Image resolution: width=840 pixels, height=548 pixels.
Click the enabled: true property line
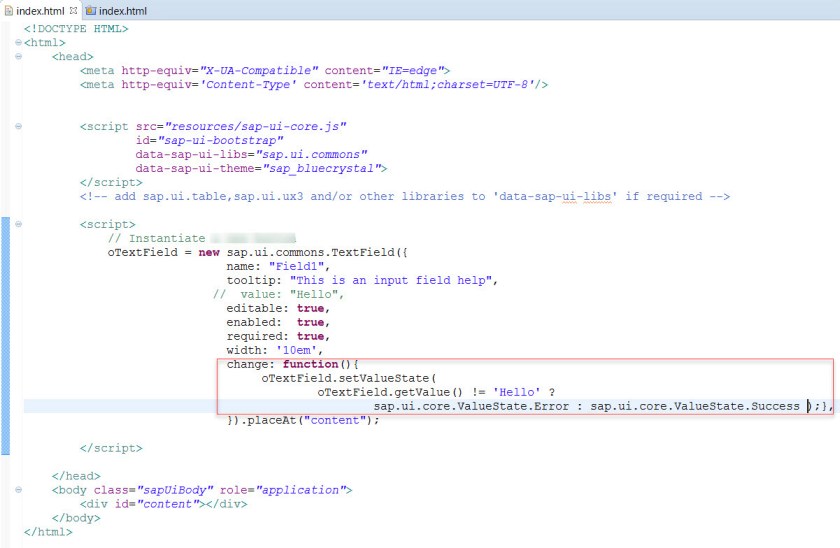(x=278, y=322)
